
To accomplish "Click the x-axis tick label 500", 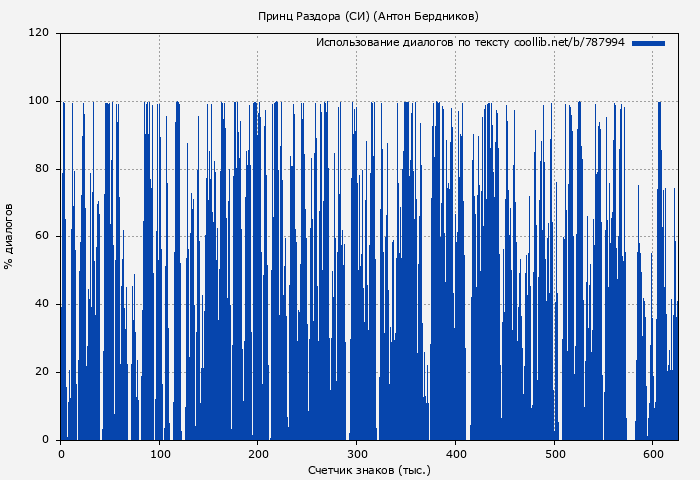I will (x=554, y=454).
